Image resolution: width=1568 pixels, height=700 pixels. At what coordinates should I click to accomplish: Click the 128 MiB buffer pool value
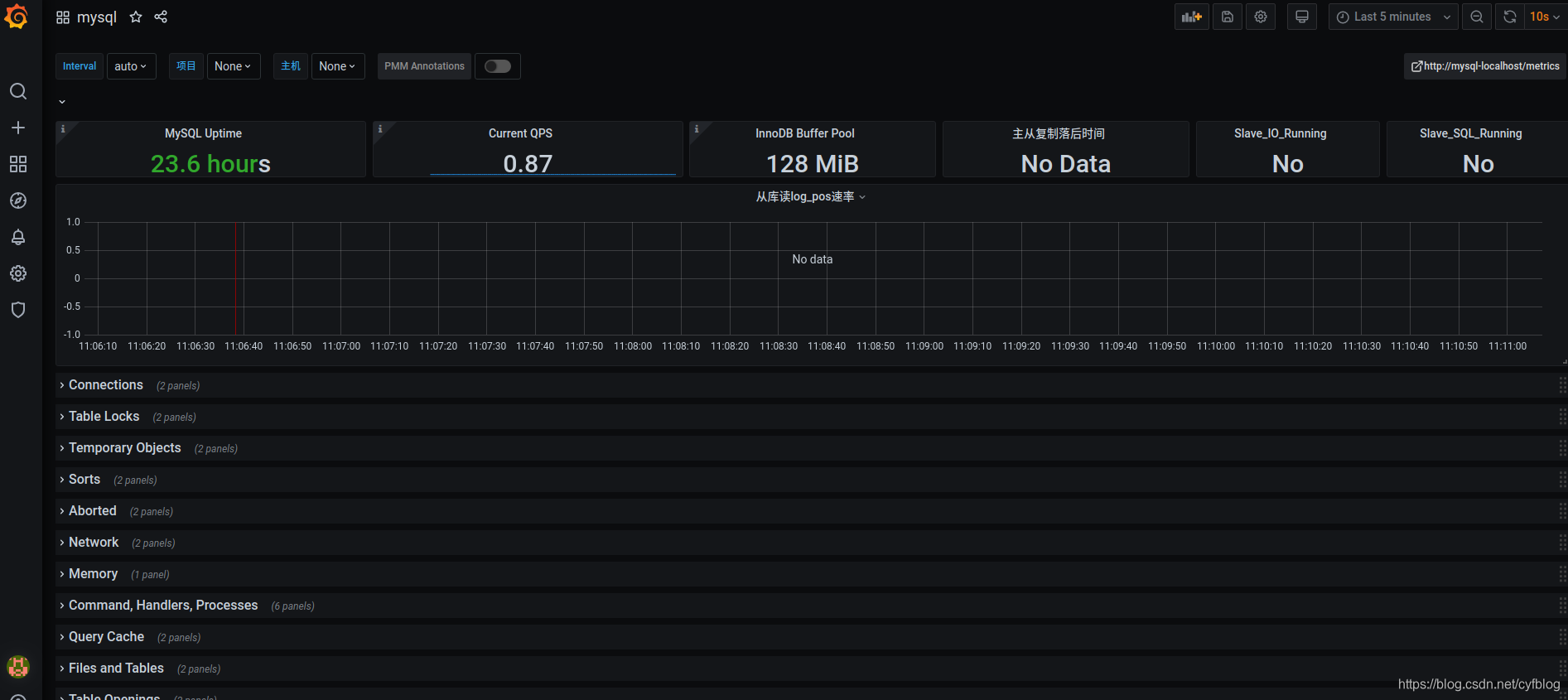click(813, 164)
